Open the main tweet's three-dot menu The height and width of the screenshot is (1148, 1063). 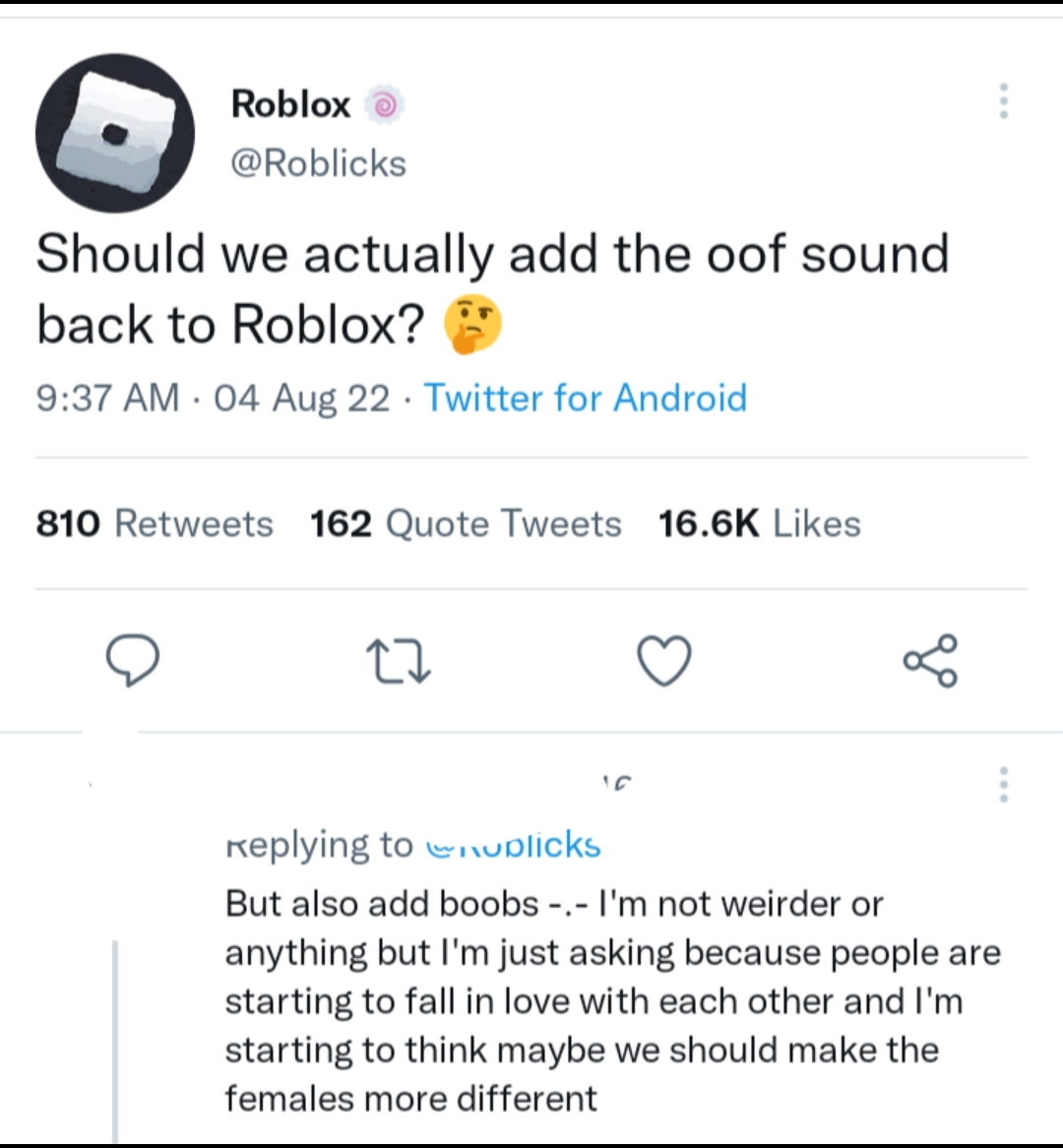coord(1003,101)
